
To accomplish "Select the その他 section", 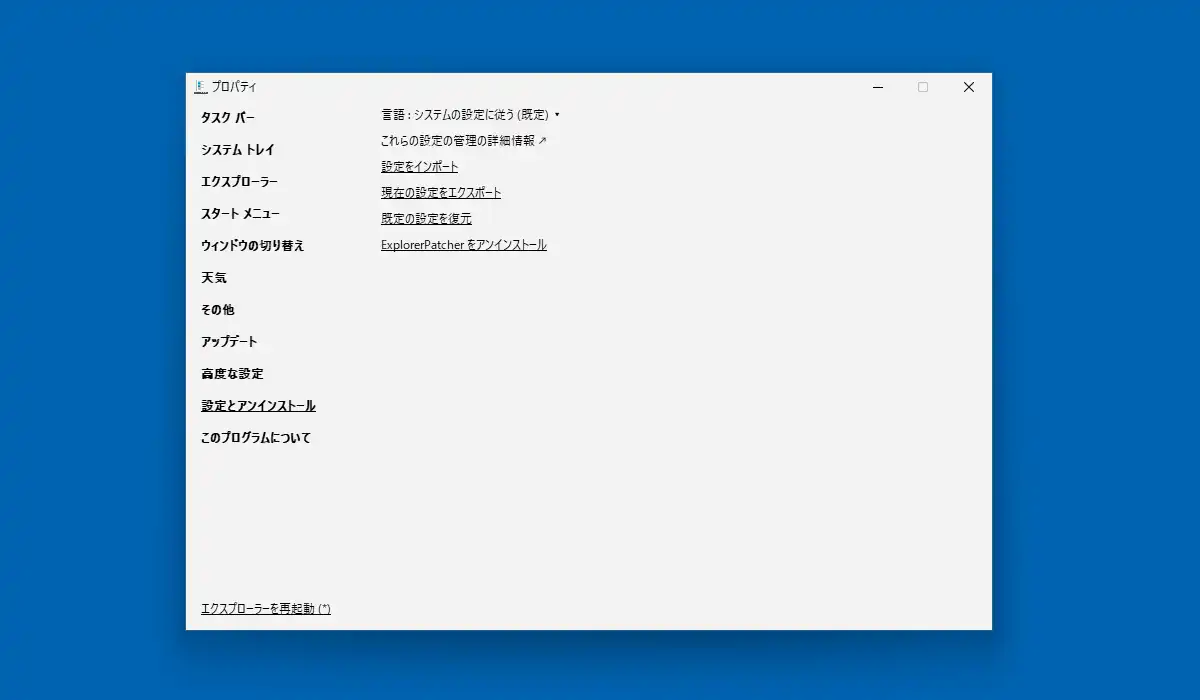I will [x=217, y=310].
